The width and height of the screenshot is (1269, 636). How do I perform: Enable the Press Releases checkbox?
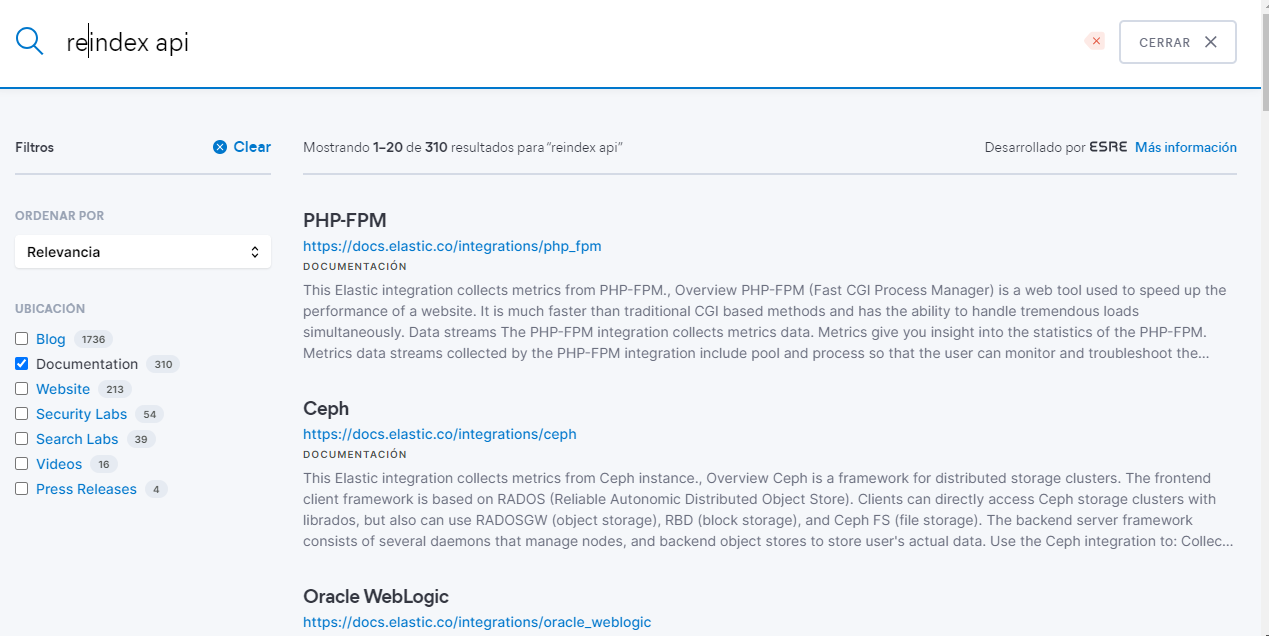tap(22, 489)
